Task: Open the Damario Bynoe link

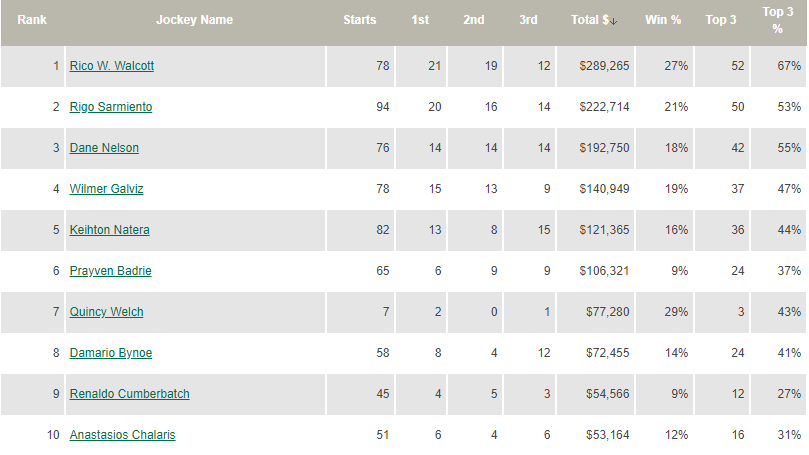Action: click(111, 353)
